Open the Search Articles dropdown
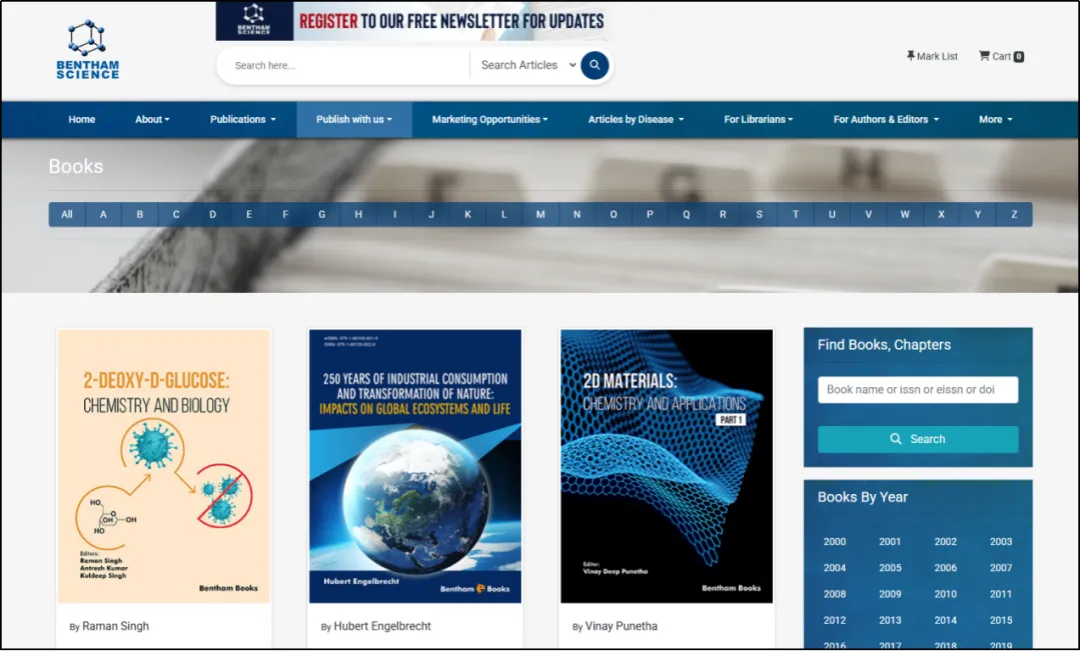The height and width of the screenshot is (651, 1080). click(528, 65)
